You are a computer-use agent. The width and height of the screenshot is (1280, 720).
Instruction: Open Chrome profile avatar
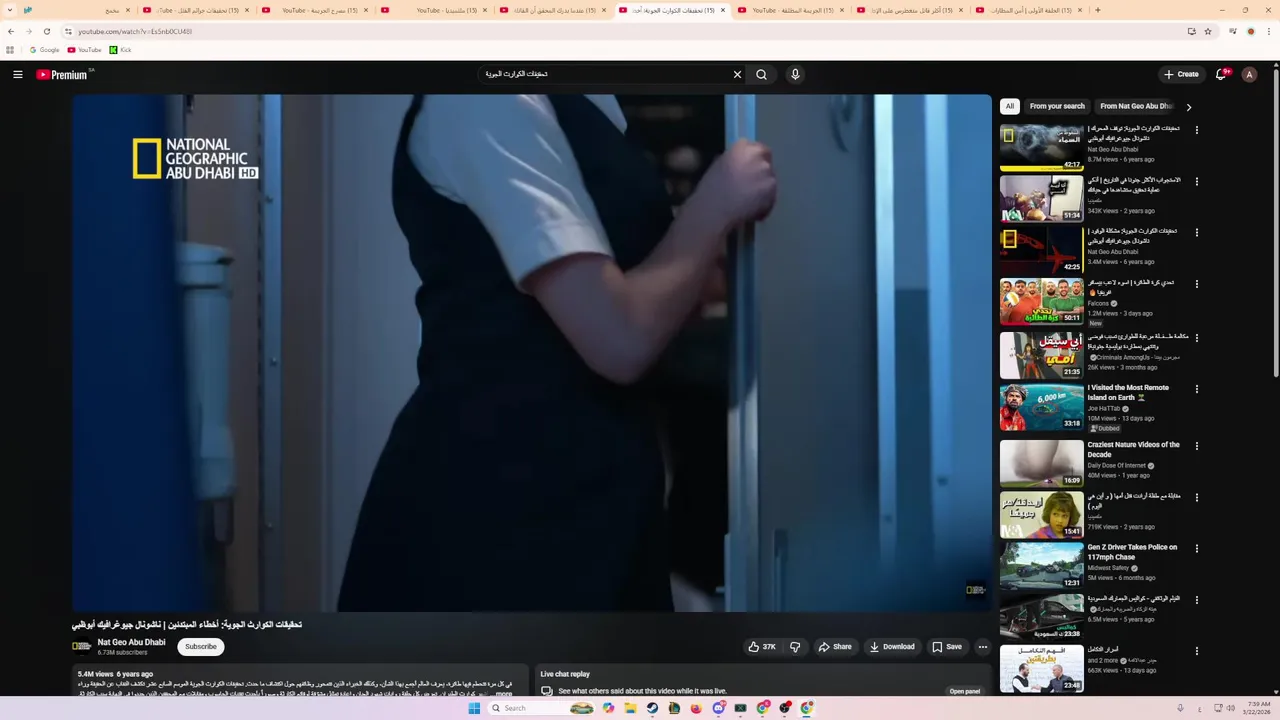tap(1250, 31)
